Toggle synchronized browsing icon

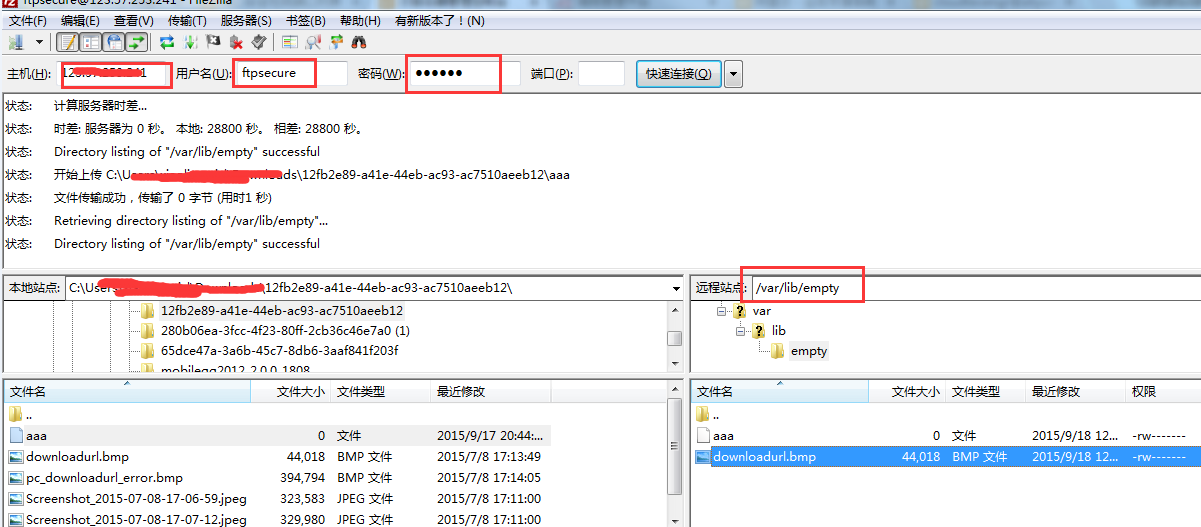(336, 42)
